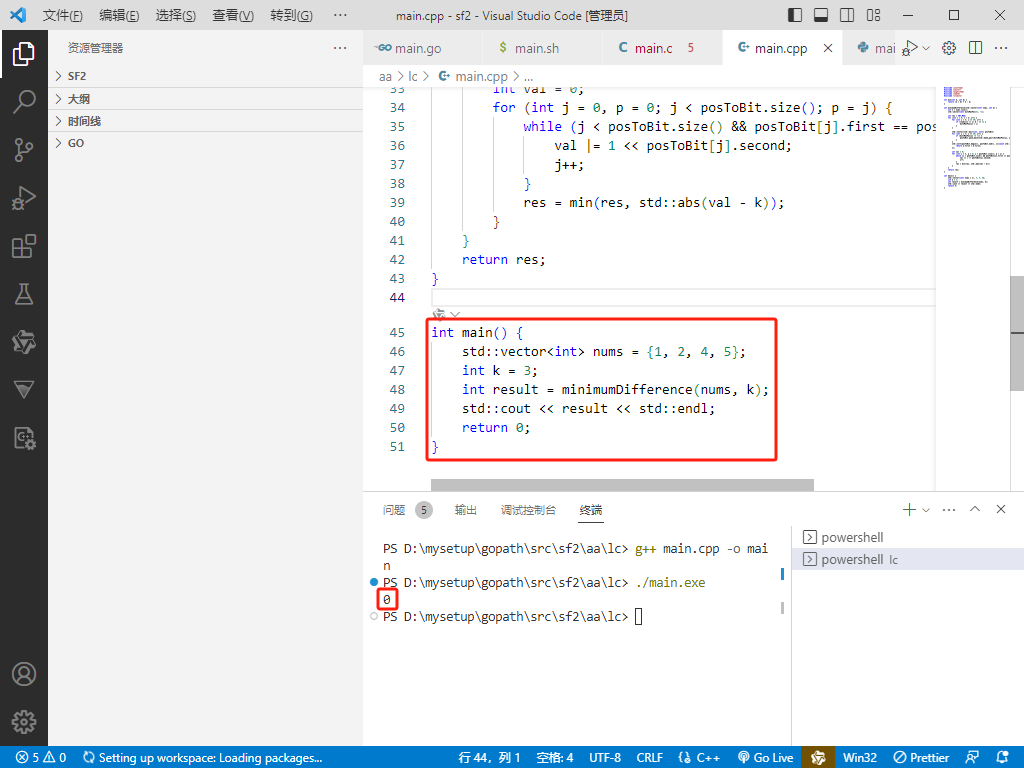Open Customize Layout icon
The width and height of the screenshot is (1024, 768).
873,15
